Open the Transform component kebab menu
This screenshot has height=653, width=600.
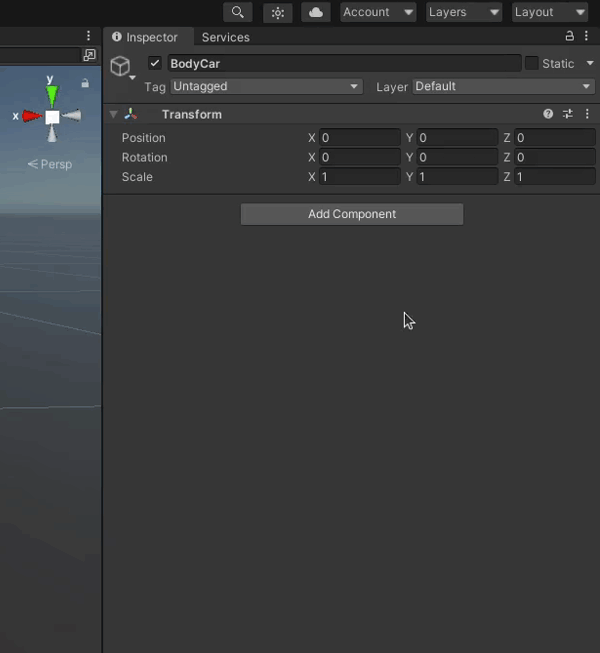[586, 114]
